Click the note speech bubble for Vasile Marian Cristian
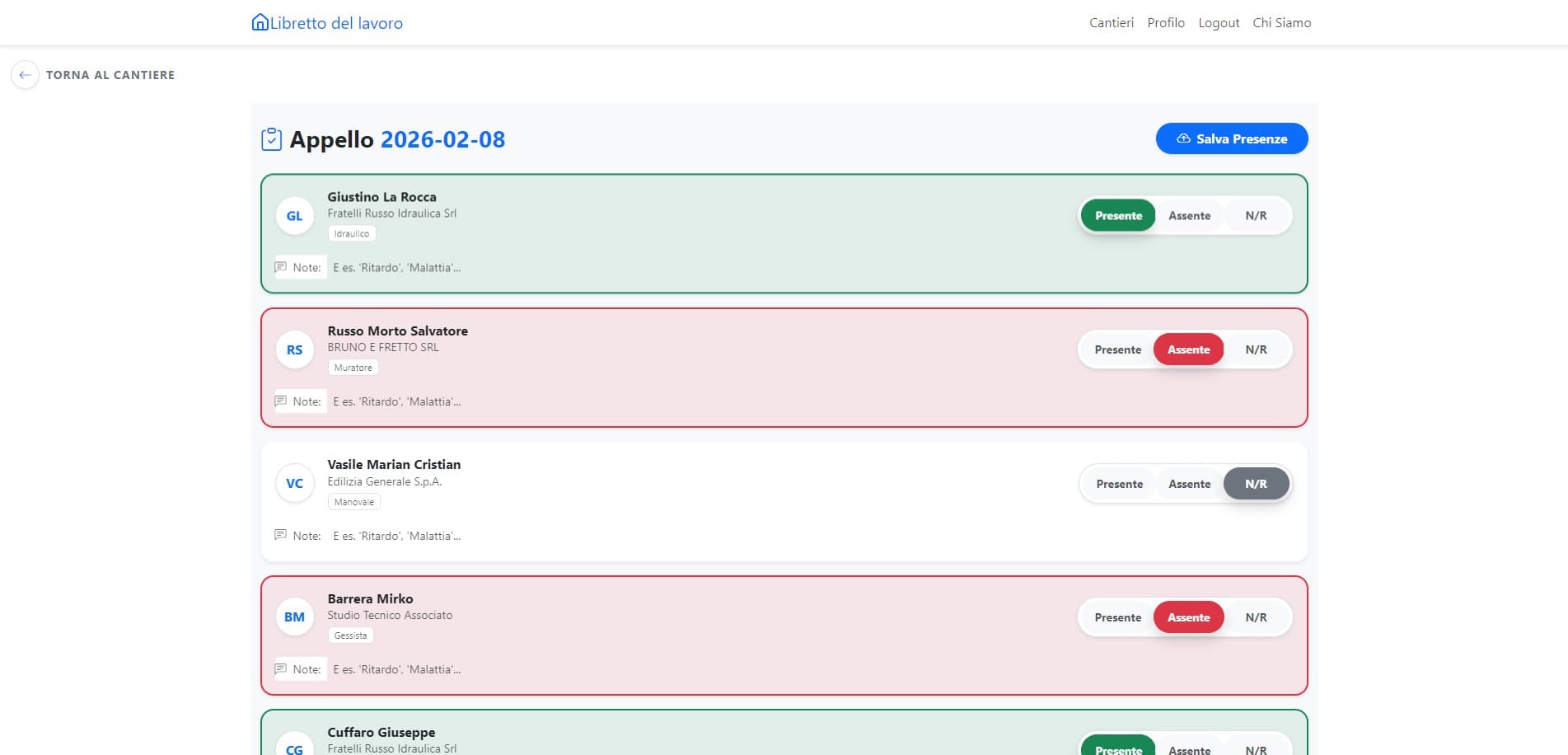1568x755 pixels. (x=282, y=535)
